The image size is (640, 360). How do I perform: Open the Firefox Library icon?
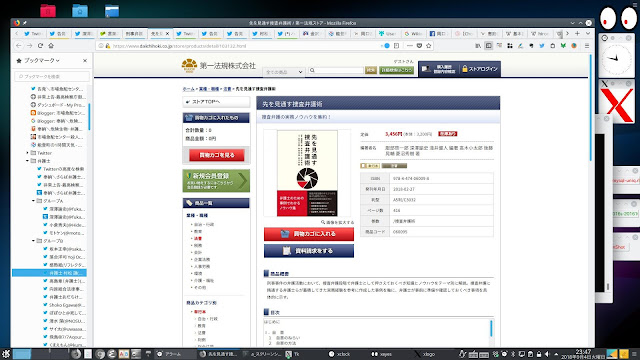(478, 46)
